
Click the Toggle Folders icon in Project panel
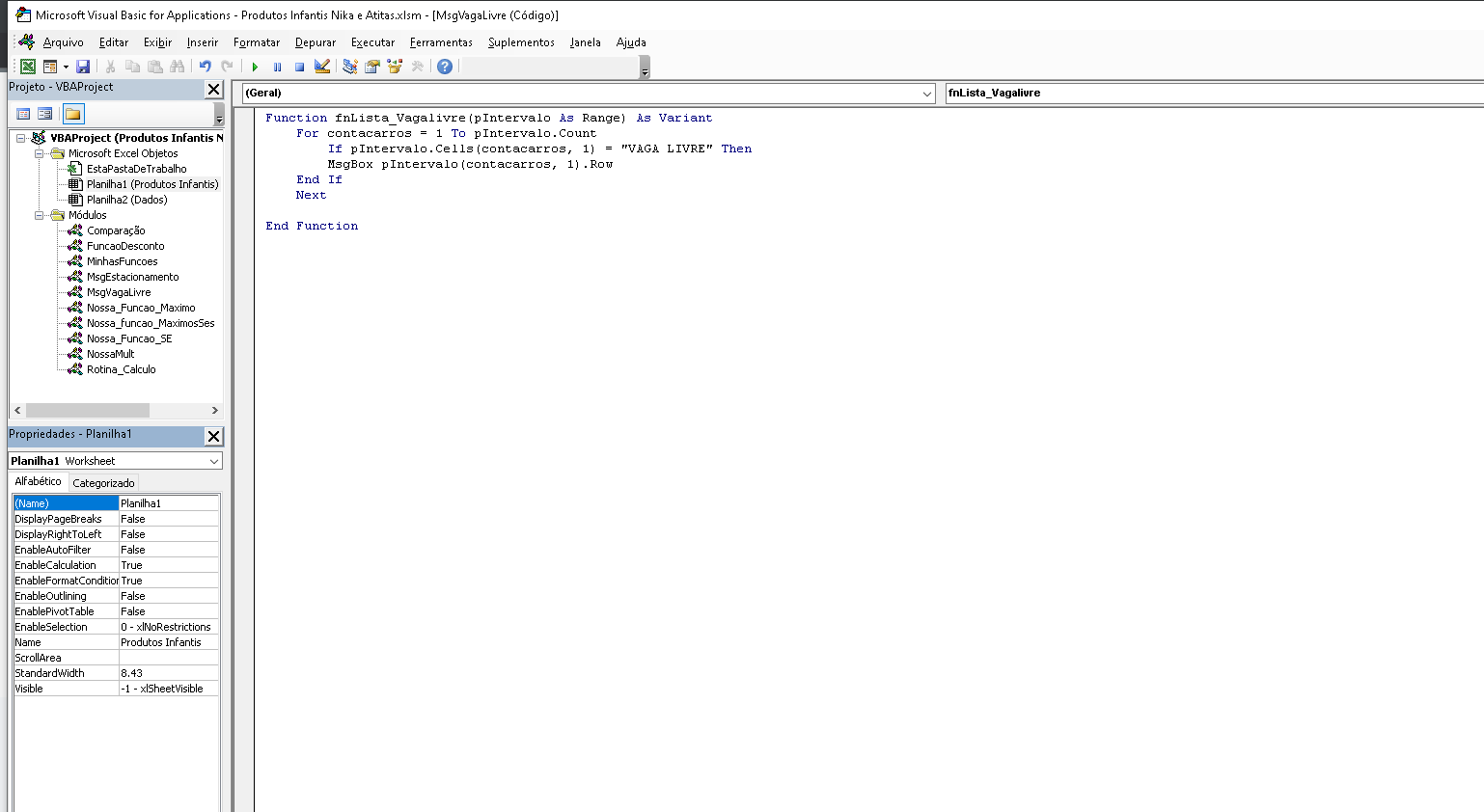pos(73,114)
